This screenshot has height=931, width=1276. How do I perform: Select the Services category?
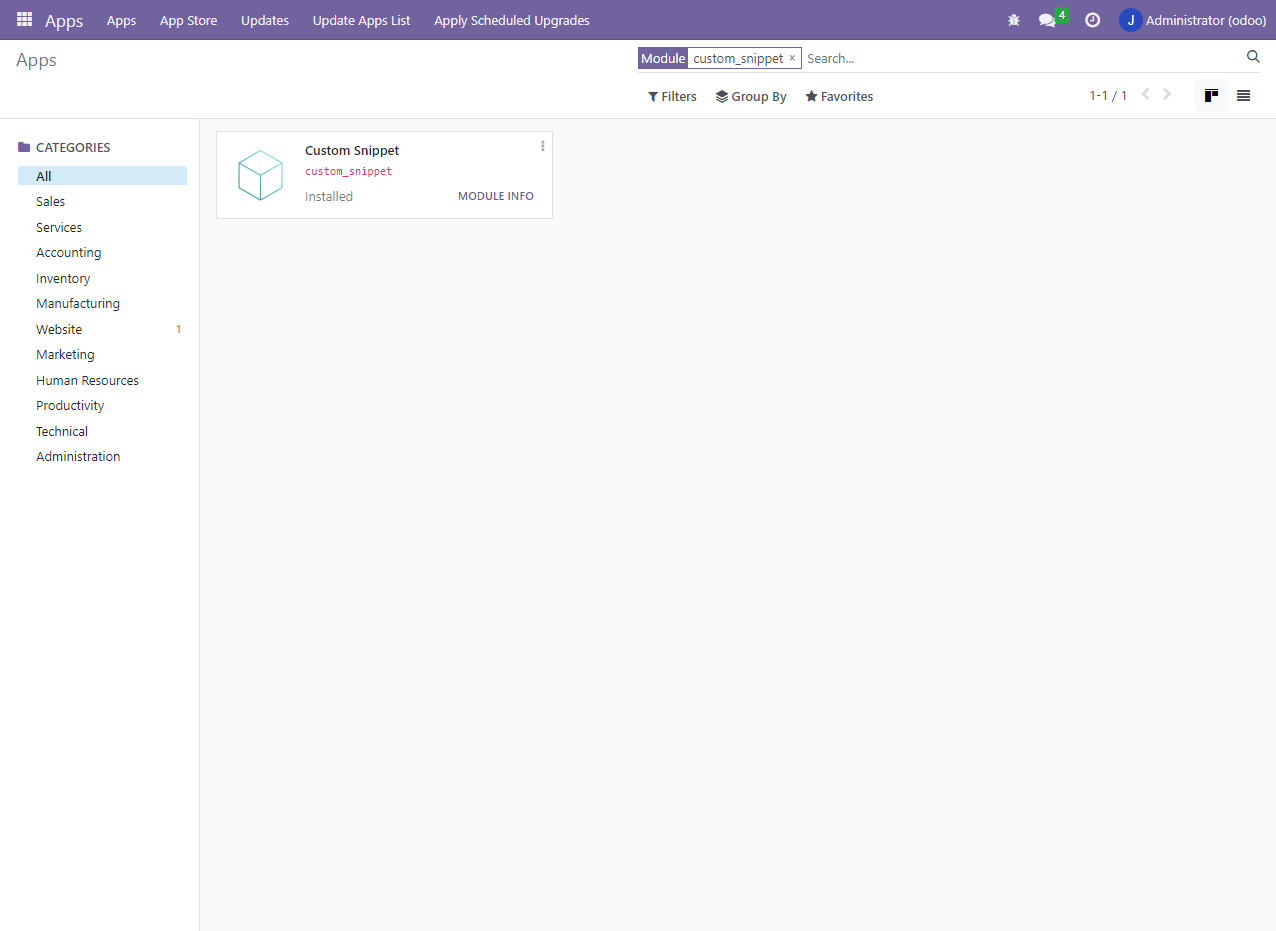[x=102, y=227]
